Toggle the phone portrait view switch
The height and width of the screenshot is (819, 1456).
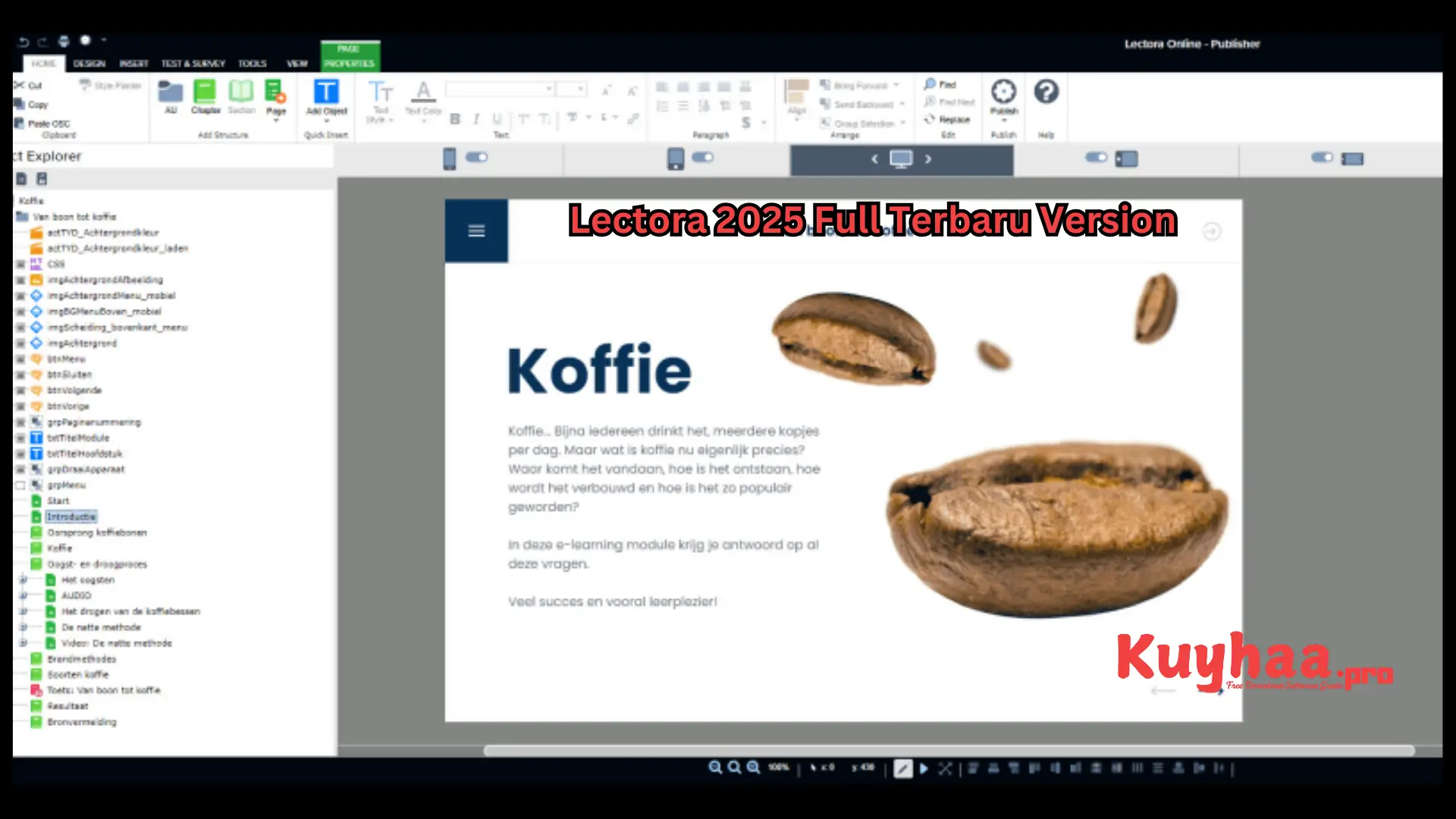(x=477, y=157)
